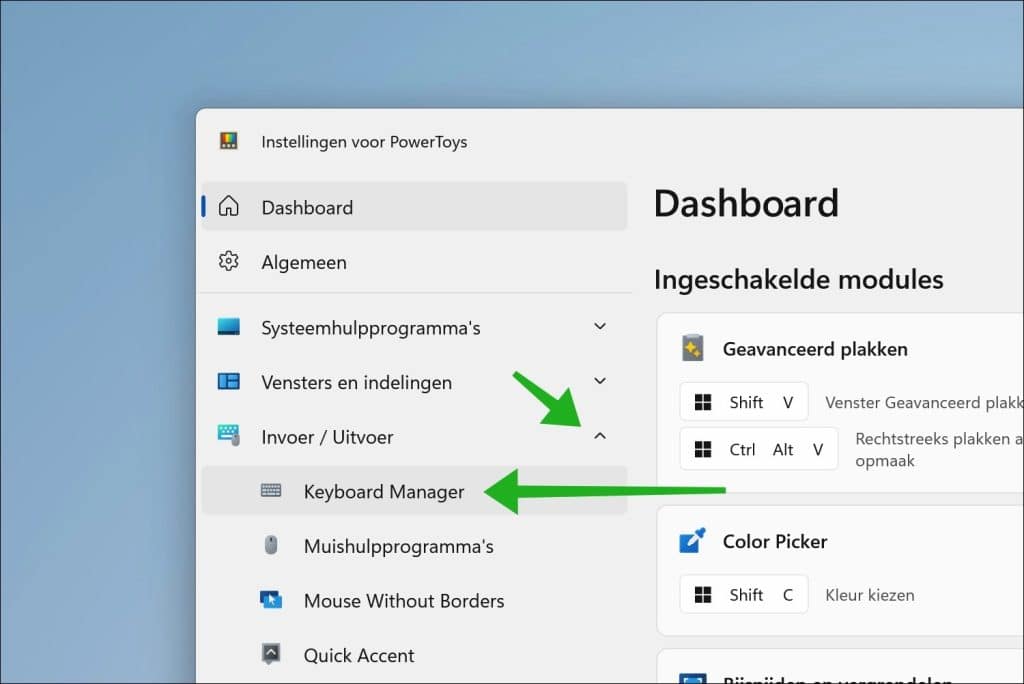The image size is (1024, 684).
Task: Click the Venster Geavanceerd plakken description text
Action: pyautogui.click(x=924, y=402)
